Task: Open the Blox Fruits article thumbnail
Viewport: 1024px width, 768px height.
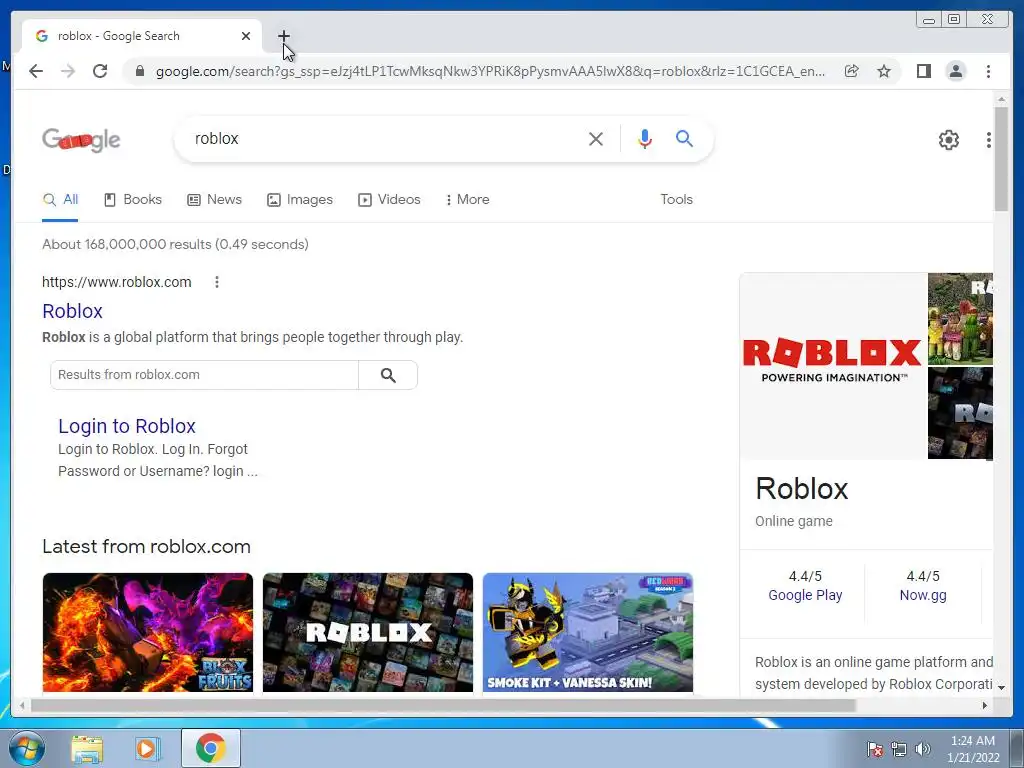Action: coord(148,632)
